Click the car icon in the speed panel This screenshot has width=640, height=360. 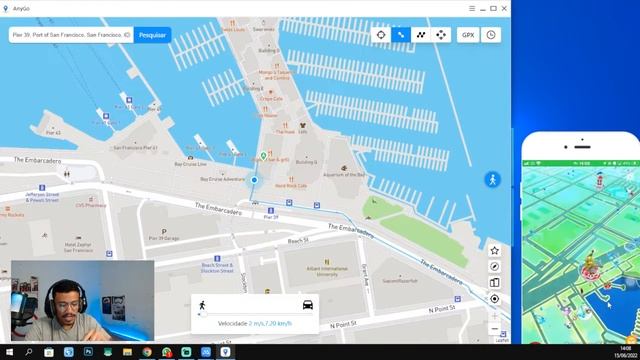(x=308, y=305)
